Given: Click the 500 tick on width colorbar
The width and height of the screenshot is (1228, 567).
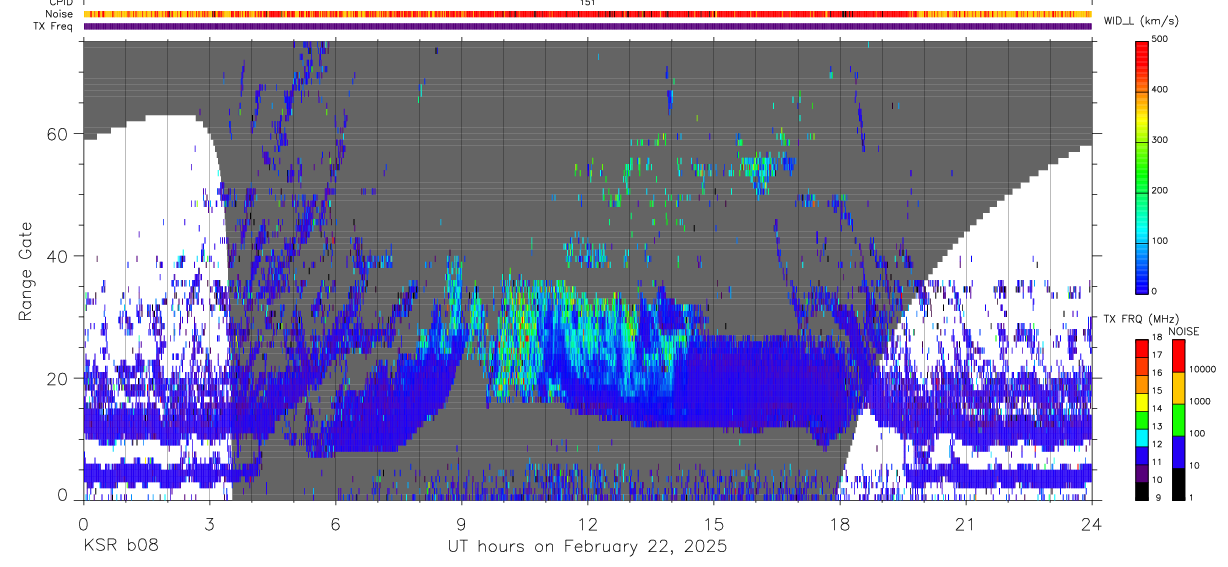Looking at the screenshot, I should (1161, 39).
